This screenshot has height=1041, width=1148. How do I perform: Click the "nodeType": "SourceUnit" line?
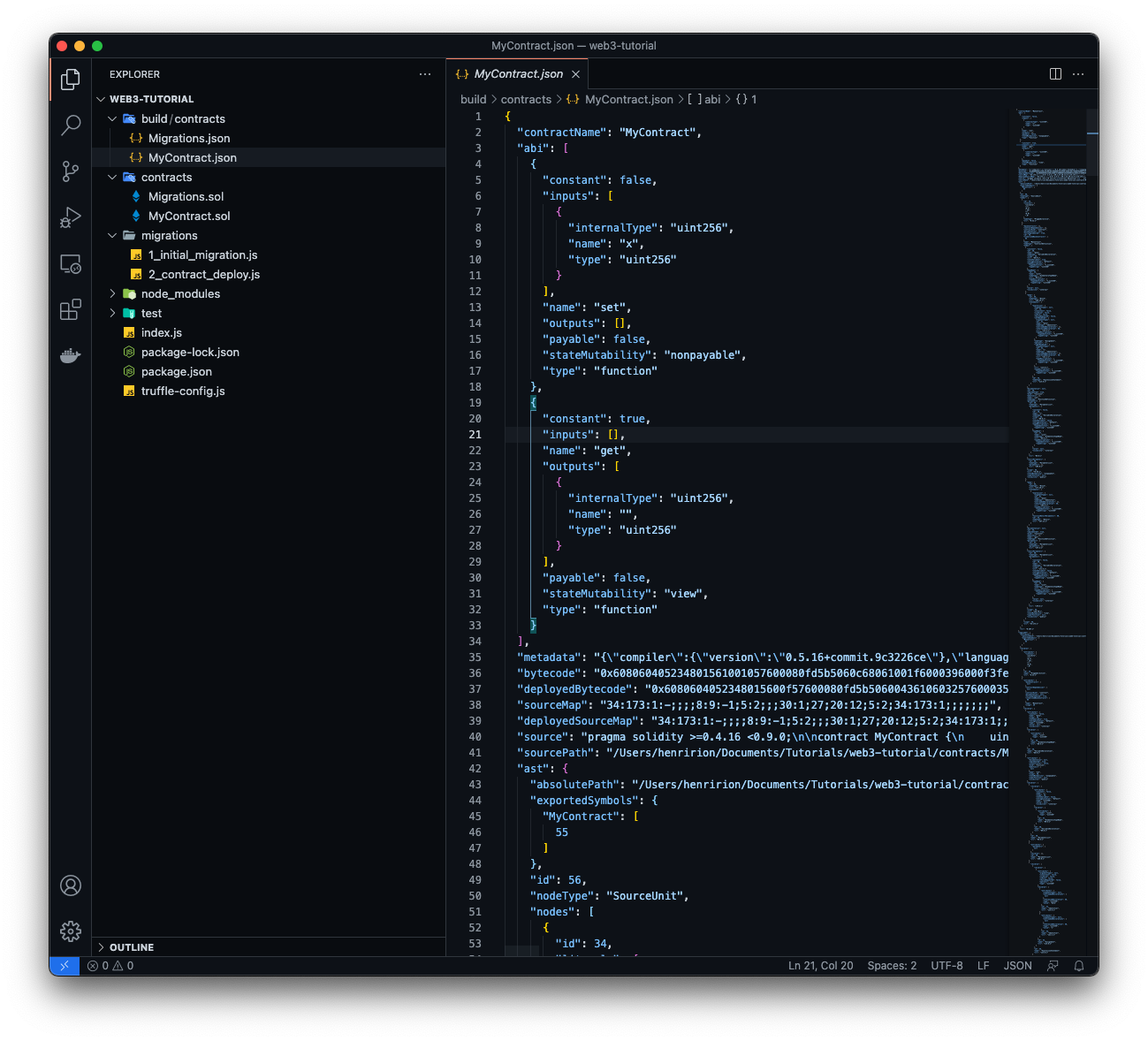click(x=609, y=896)
